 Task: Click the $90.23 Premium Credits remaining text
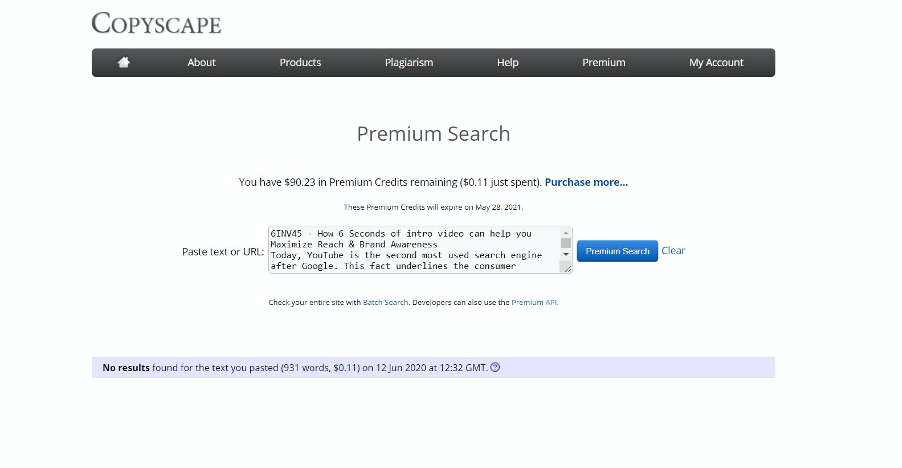(391, 182)
